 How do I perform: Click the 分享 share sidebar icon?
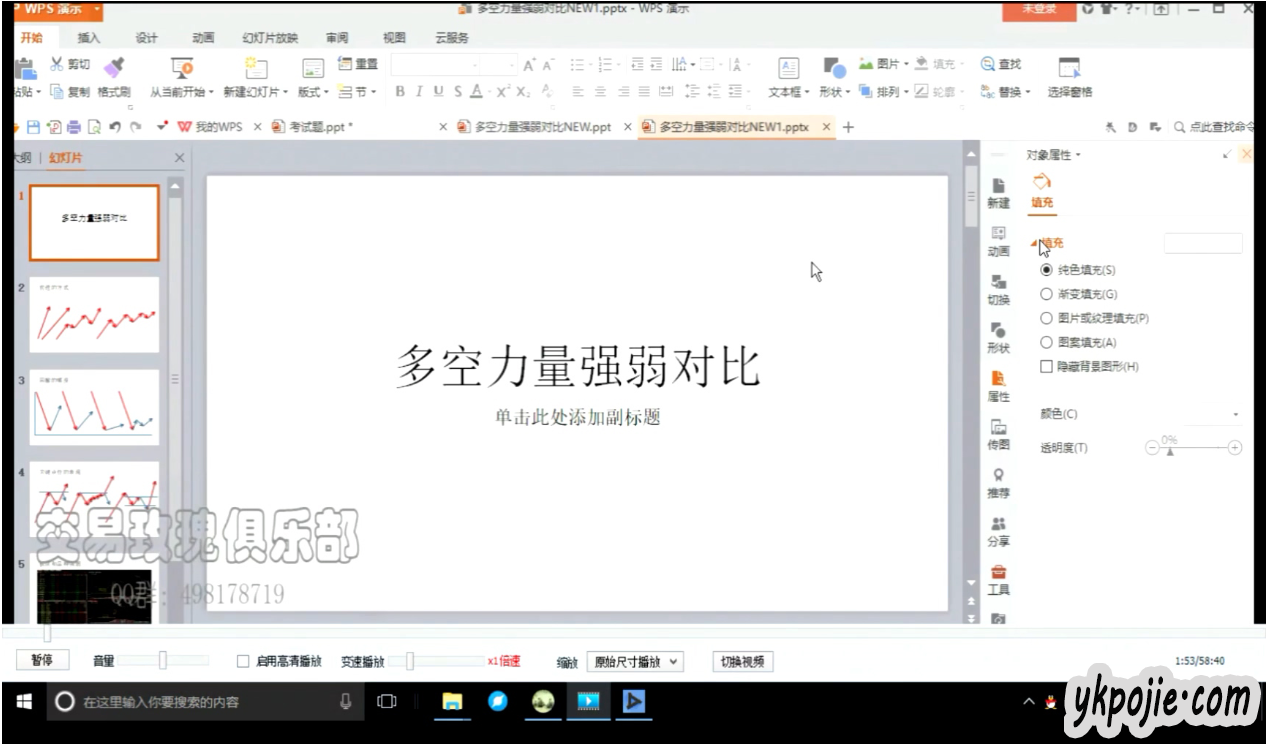tap(998, 525)
